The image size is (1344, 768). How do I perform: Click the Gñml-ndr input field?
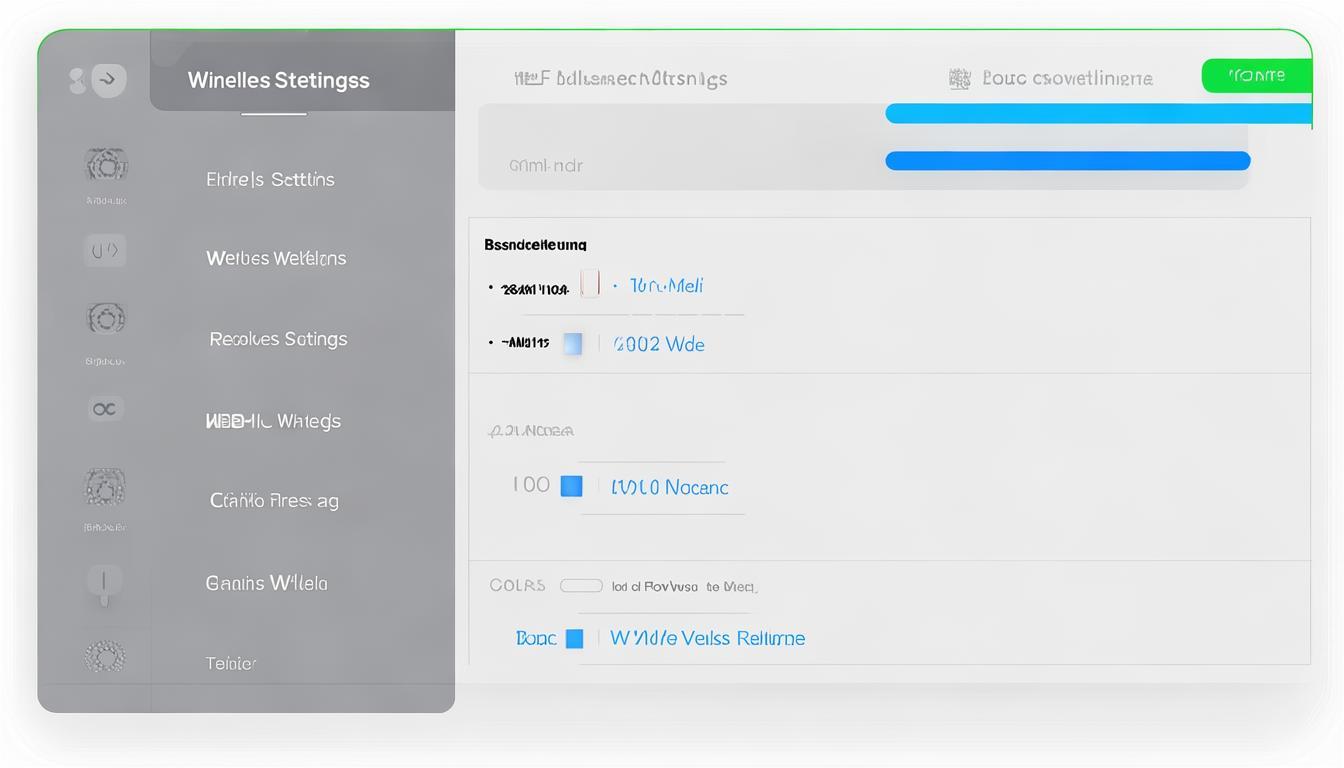pyautogui.click(x=680, y=165)
